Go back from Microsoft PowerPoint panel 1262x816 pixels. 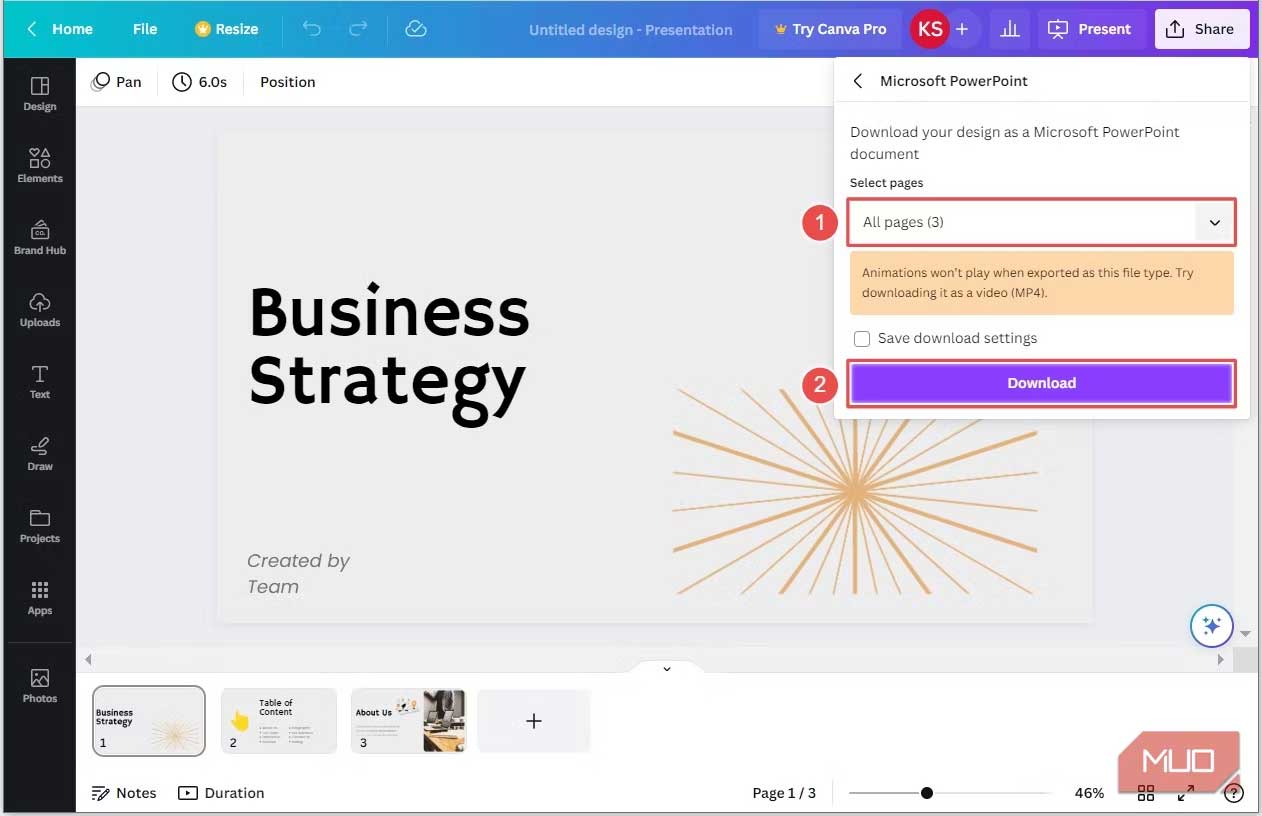857,81
